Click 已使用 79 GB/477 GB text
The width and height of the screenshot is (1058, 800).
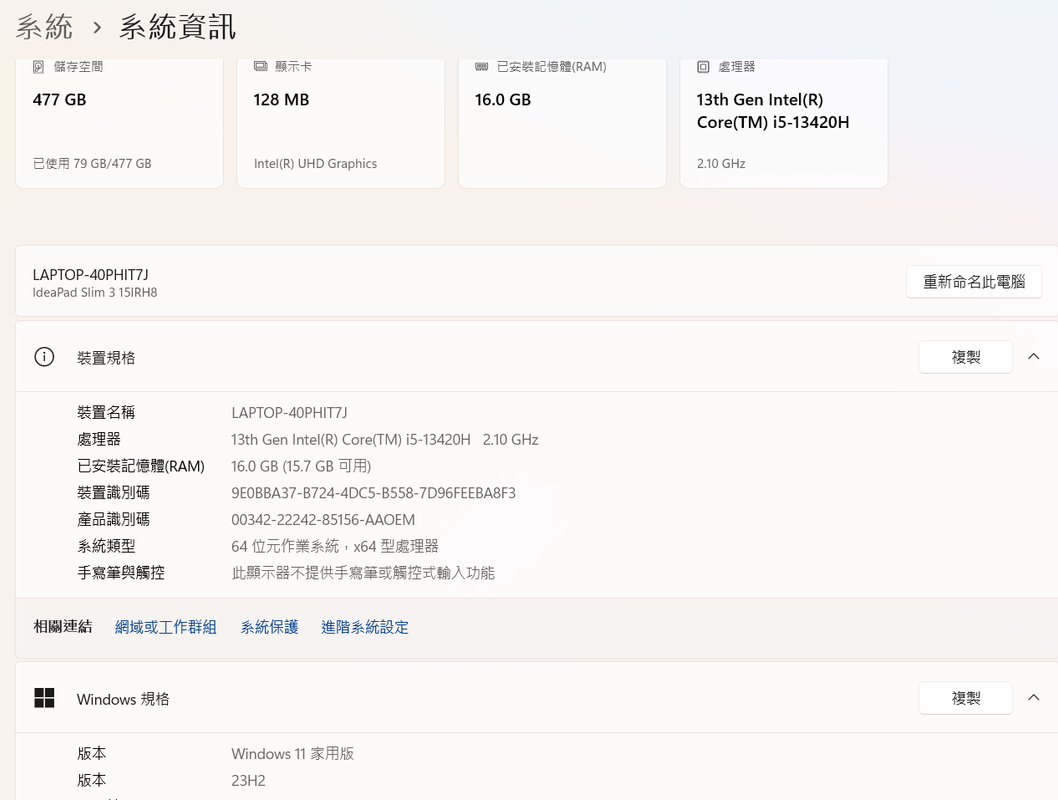click(92, 163)
